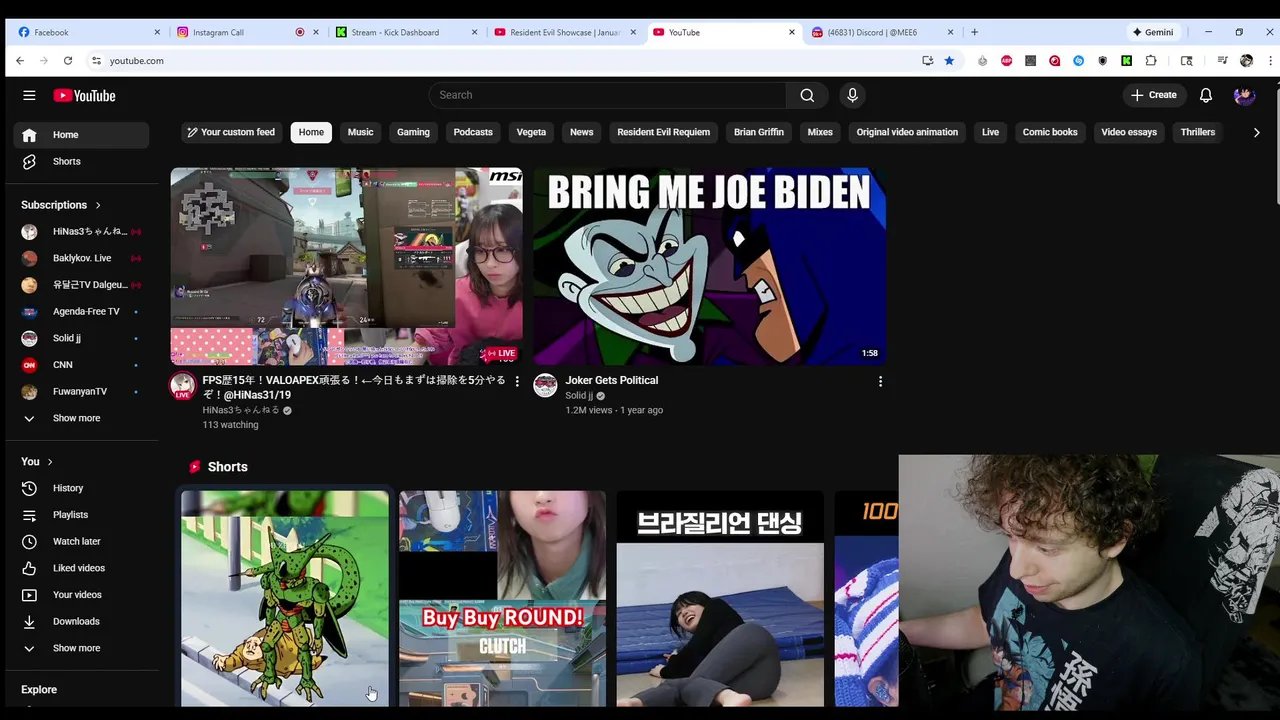Viewport: 1280px width, 720px height.
Task: Open the Gemini button in Chrome
Action: [x=1152, y=32]
